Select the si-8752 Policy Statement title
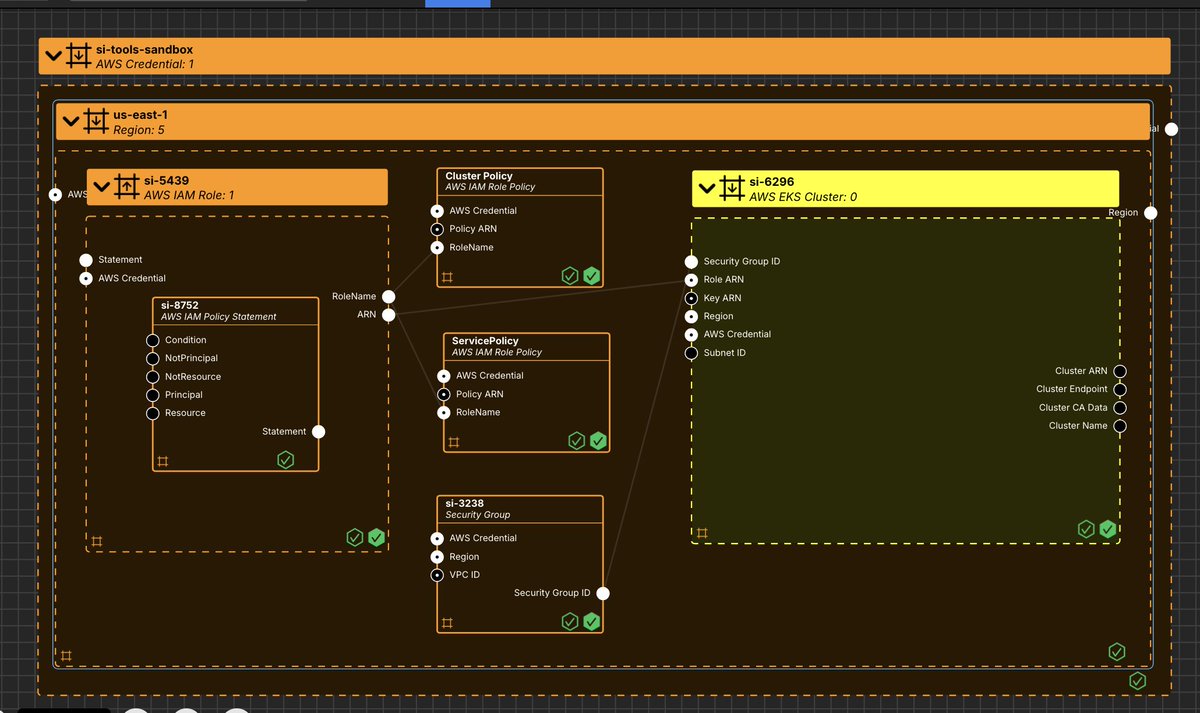The image size is (1200, 713). 180,305
